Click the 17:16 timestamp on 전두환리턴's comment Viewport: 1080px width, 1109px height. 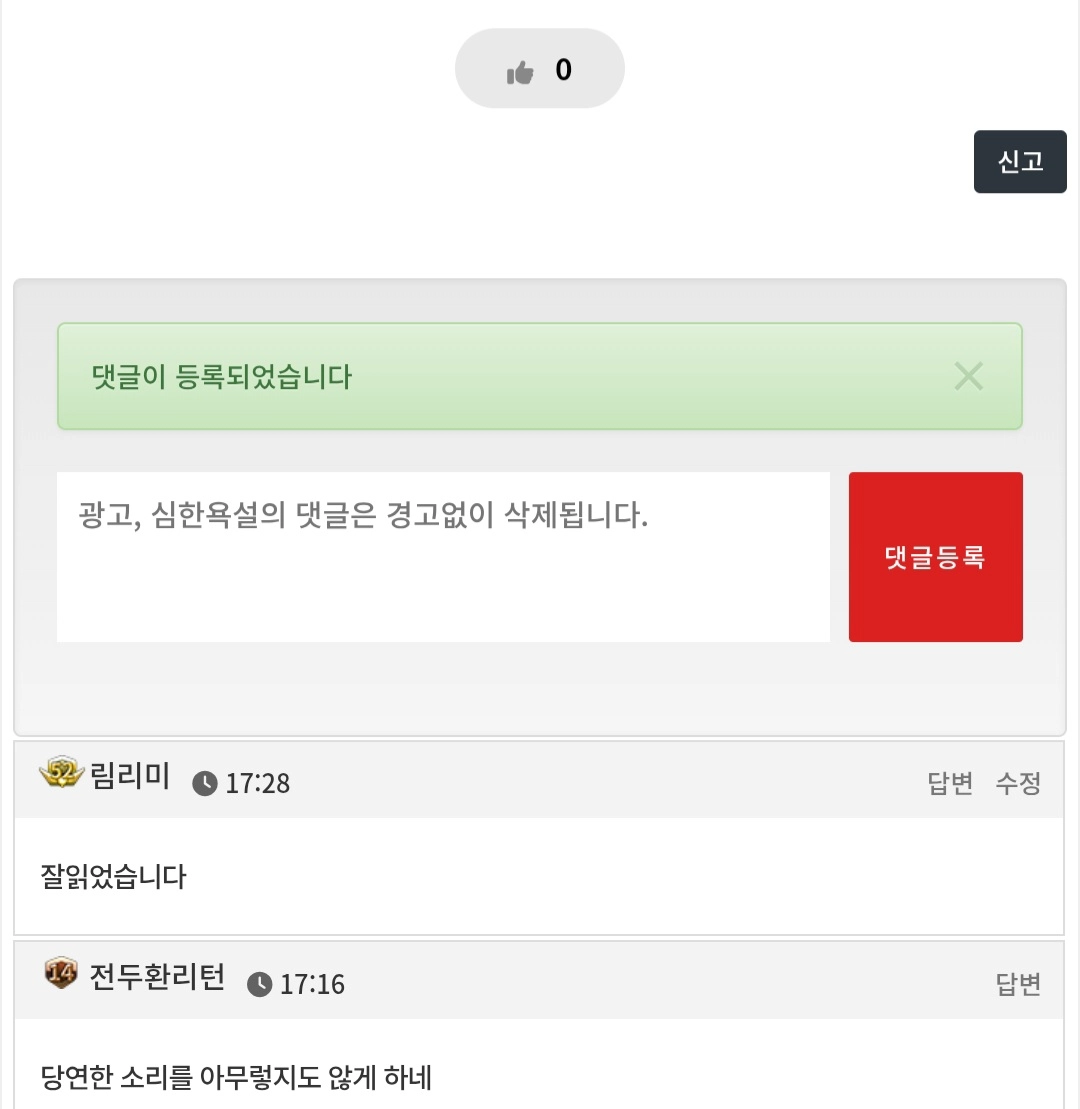(x=312, y=984)
